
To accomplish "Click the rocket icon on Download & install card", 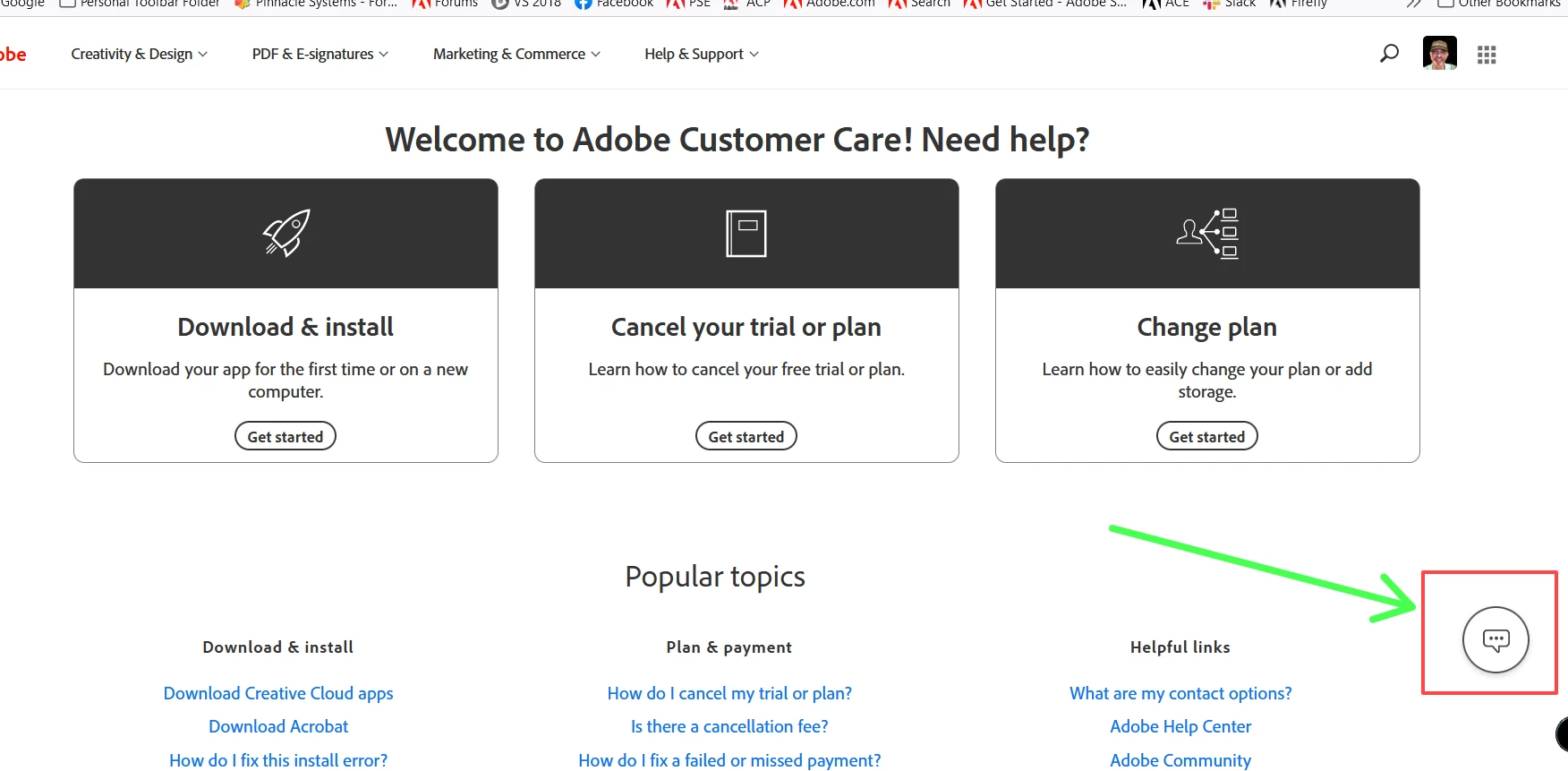I will pos(286,233).
